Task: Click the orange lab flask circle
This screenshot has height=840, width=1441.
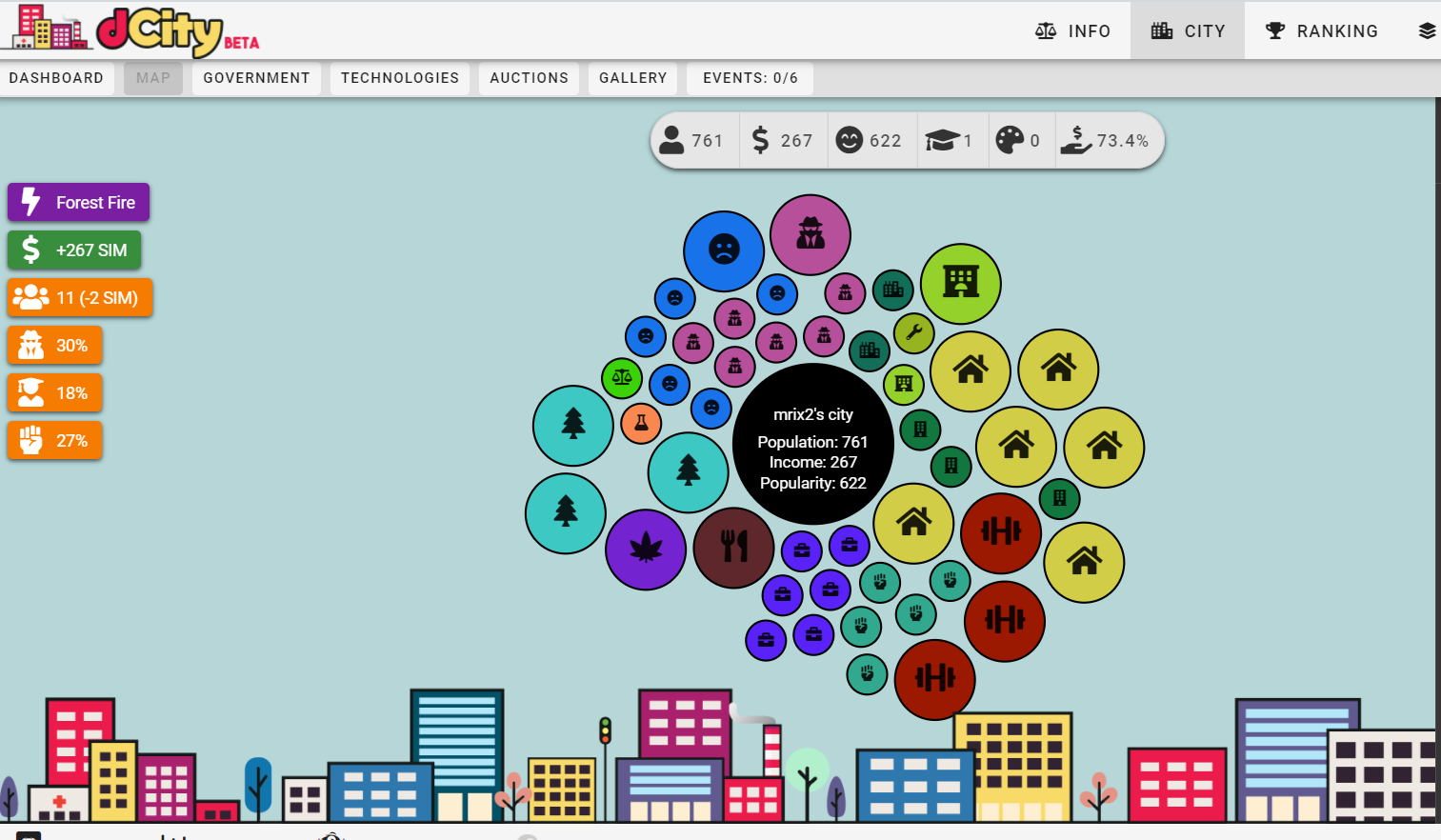Action: click(x=641, y=423)
